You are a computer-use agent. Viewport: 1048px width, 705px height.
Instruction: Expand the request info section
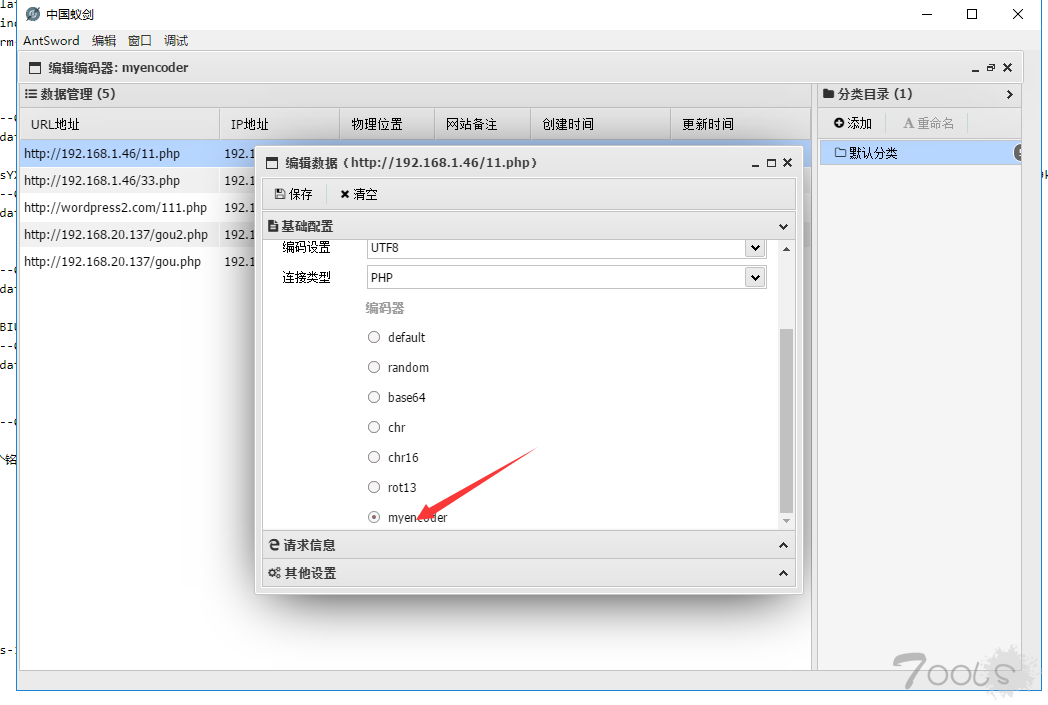pyautogui.click(x=783, y=545)
